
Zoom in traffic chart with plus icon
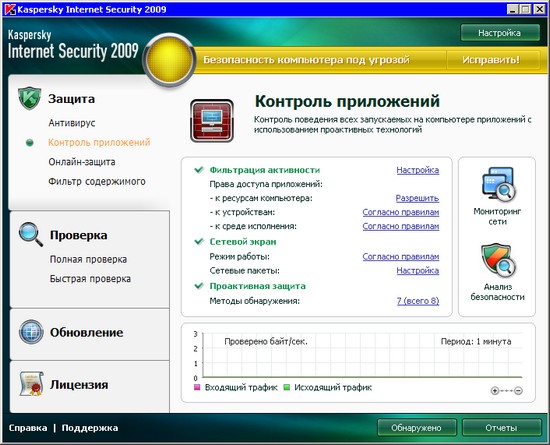tap(495, 390)
